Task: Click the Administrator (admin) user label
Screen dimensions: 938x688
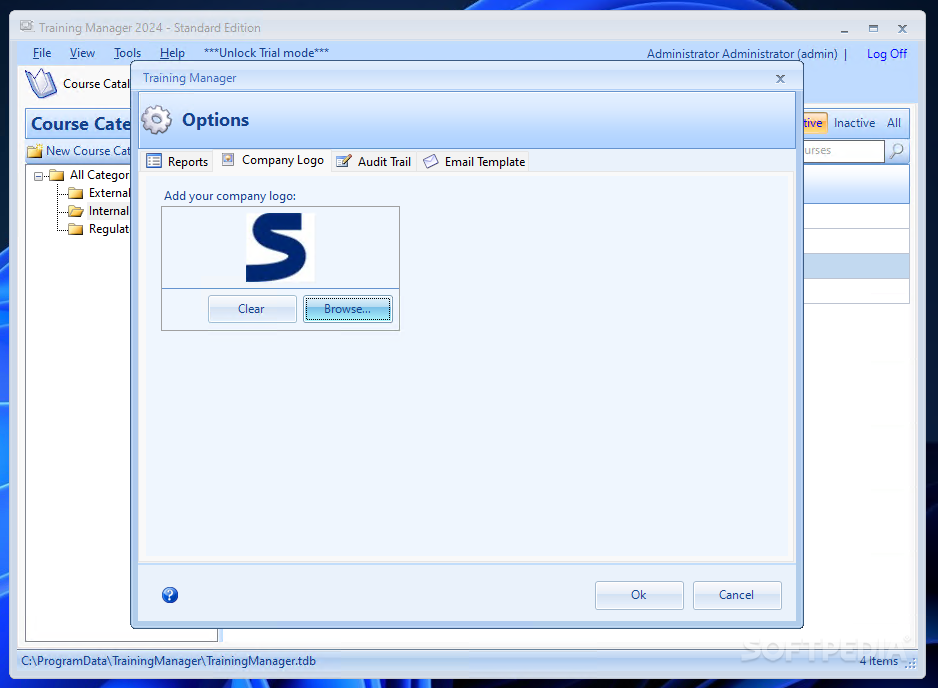Action: point(742,54)
